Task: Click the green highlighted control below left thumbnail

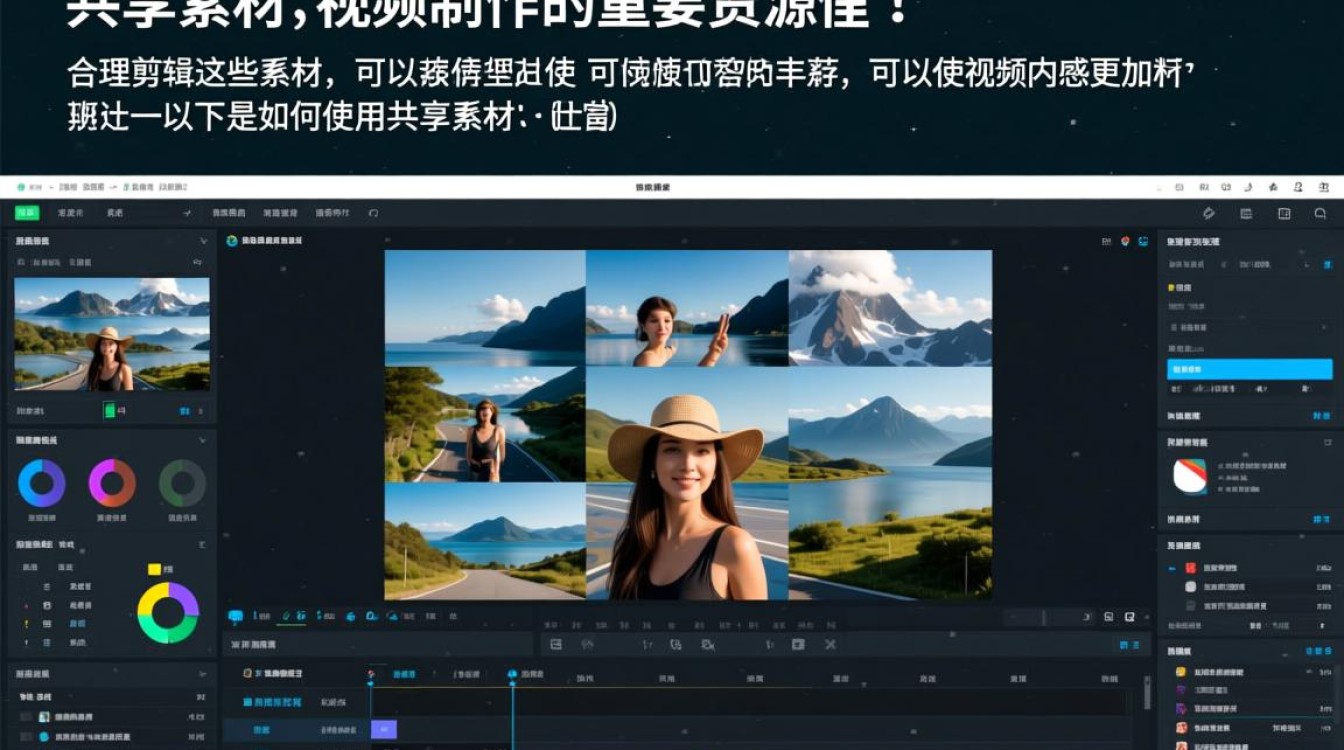Action: 109,410
